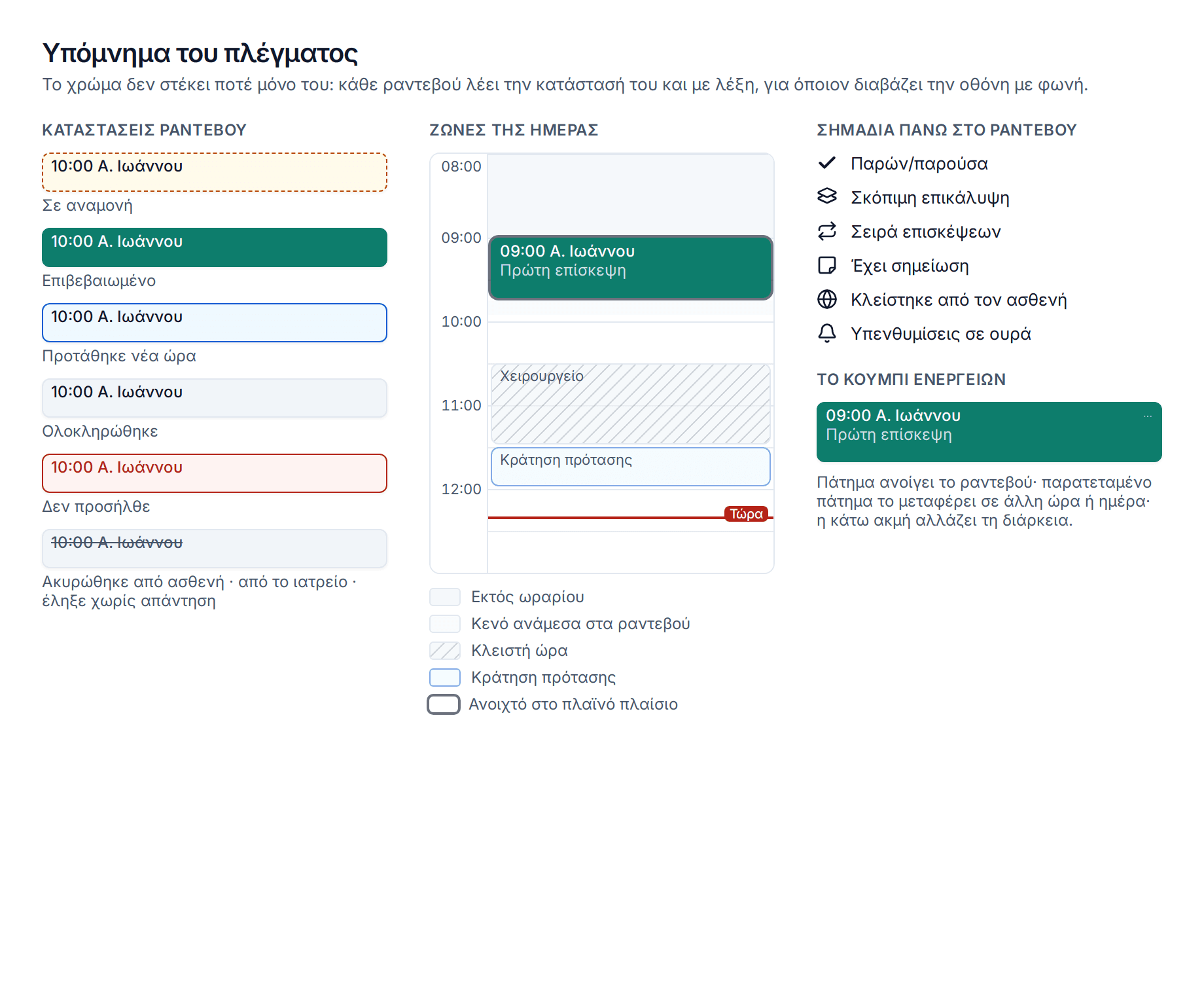1204x995 pixels.
Task: Click the Επιβεβαιωμένο status label
Action: click(x=99, y=281)
